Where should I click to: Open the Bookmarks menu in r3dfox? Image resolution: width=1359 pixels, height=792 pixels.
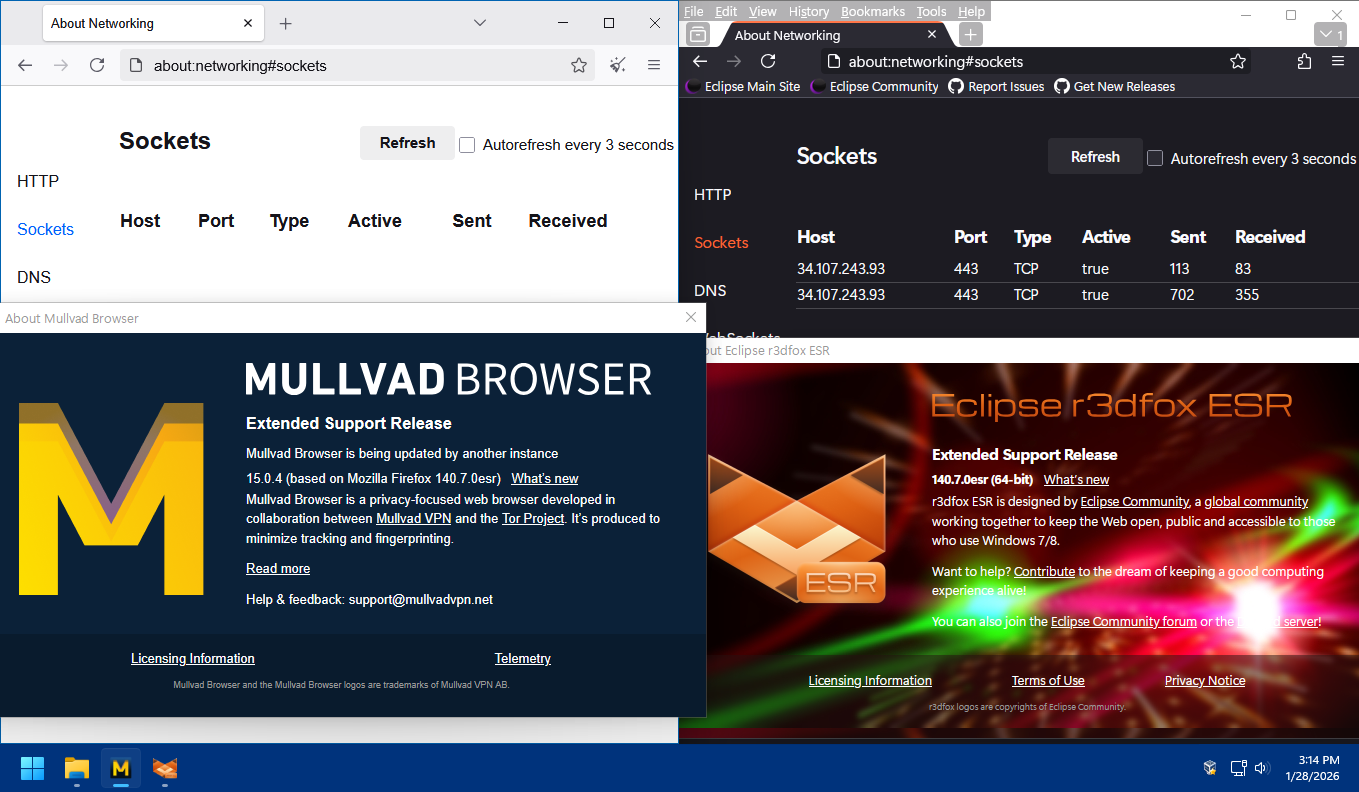click(872, 11)
